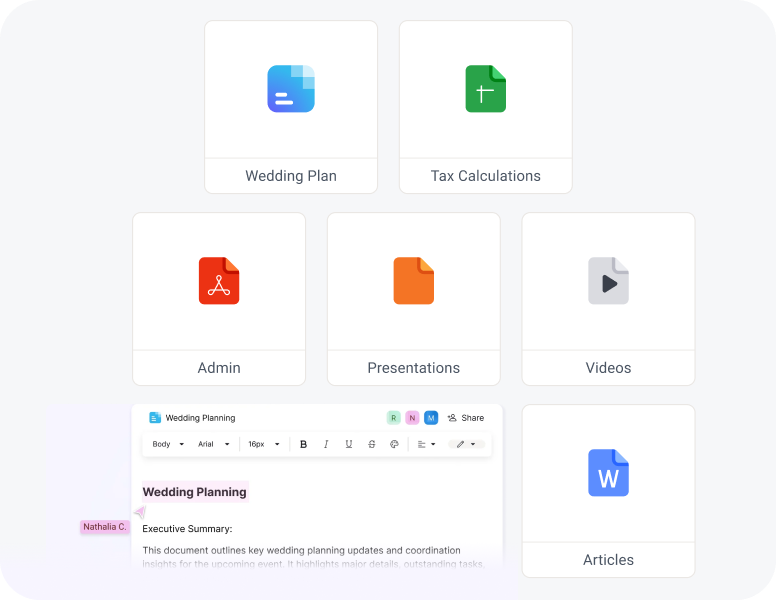This screenshot has height=600, width=776.
Task: Click the Share button
Action: point(466,418)
